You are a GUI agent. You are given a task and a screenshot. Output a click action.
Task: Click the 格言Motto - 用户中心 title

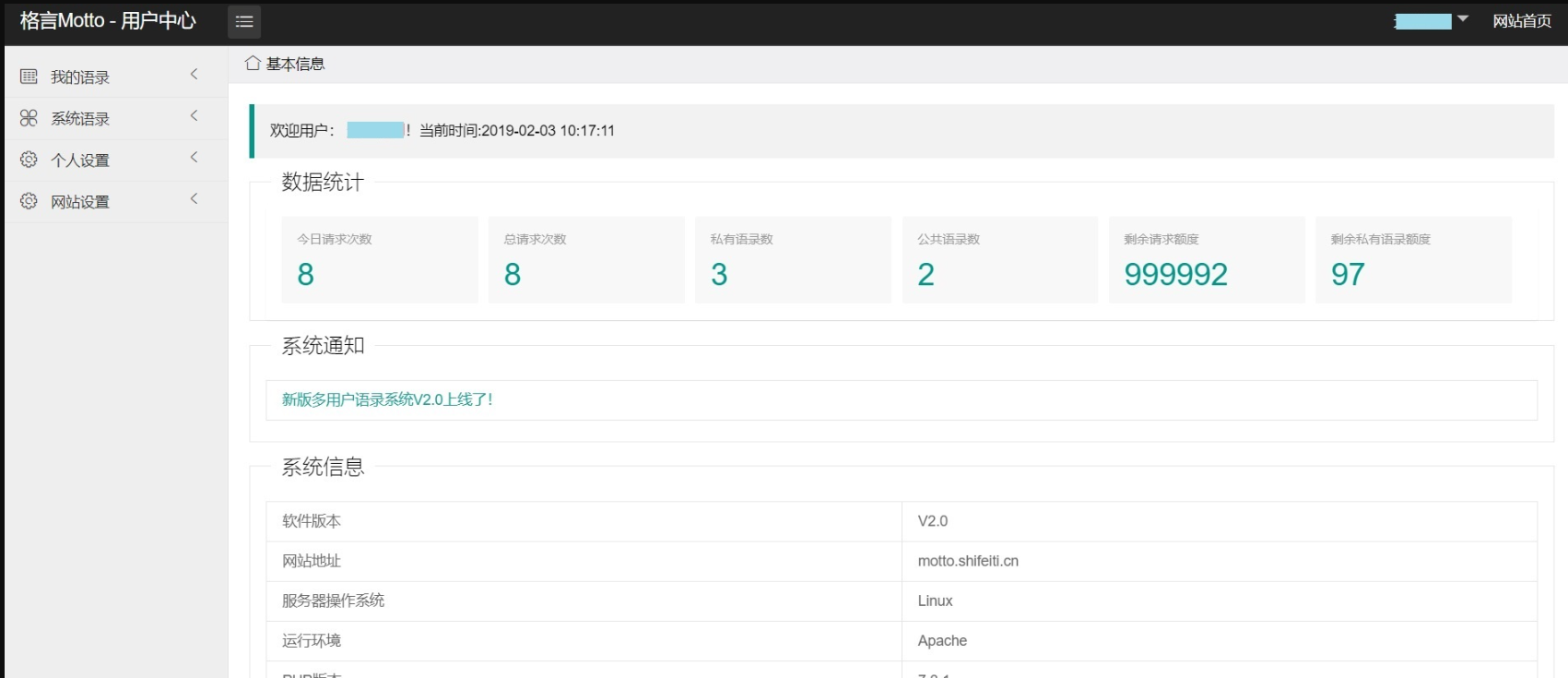coord(108,21)
